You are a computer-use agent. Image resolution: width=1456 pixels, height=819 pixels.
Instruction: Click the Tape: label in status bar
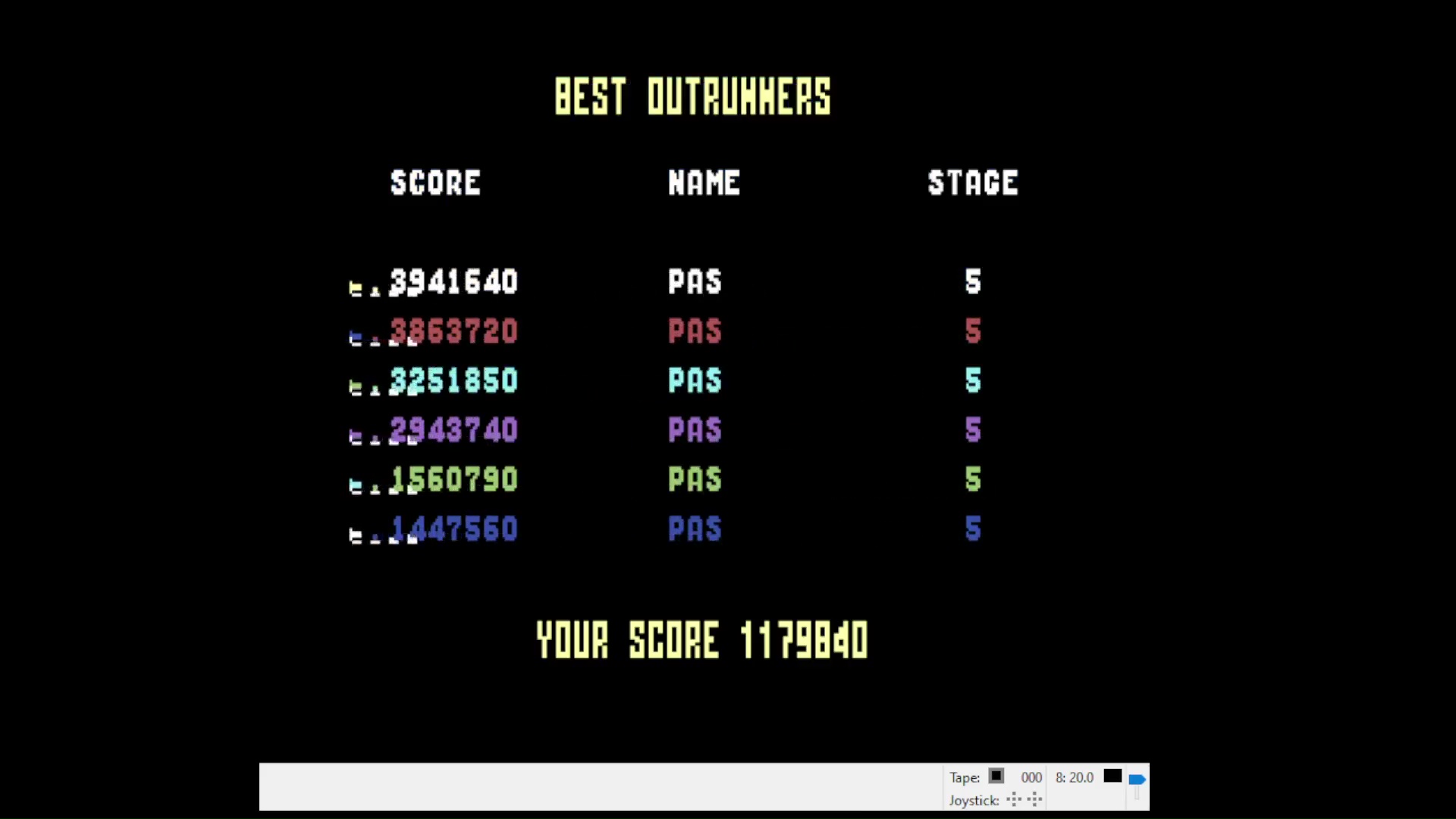[965, 777]
